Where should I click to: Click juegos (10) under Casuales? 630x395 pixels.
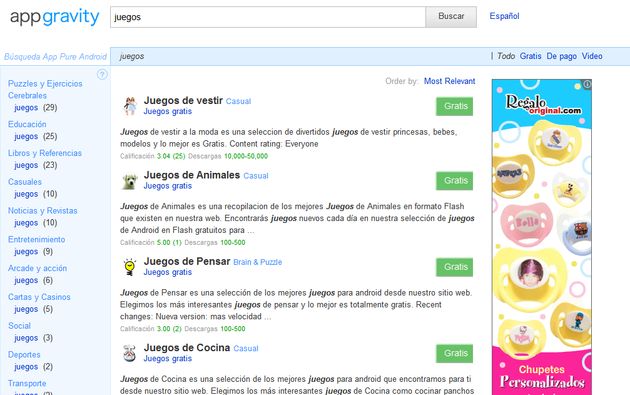click(36, 194)
